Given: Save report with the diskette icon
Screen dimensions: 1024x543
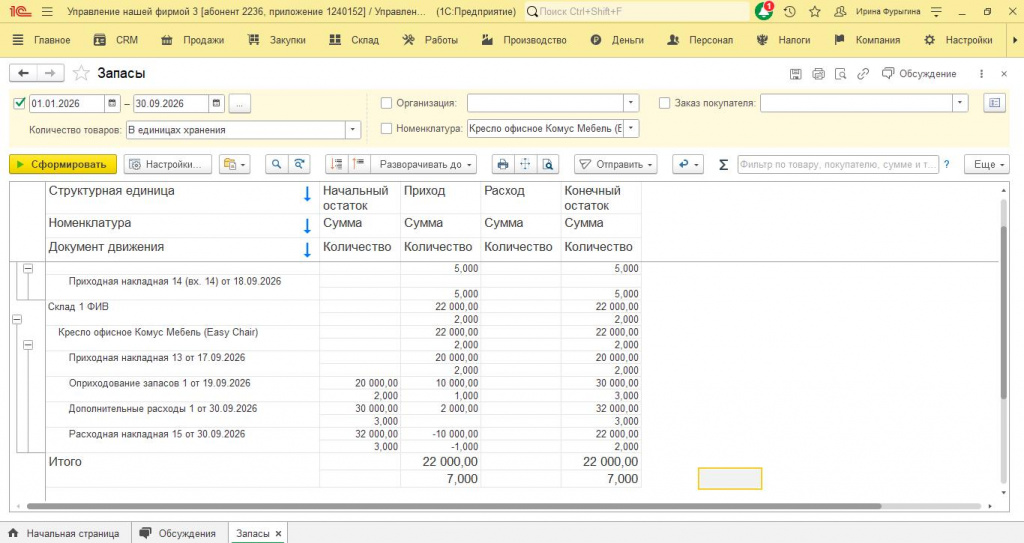Looking at the screenshot, I should pos(795,74).
